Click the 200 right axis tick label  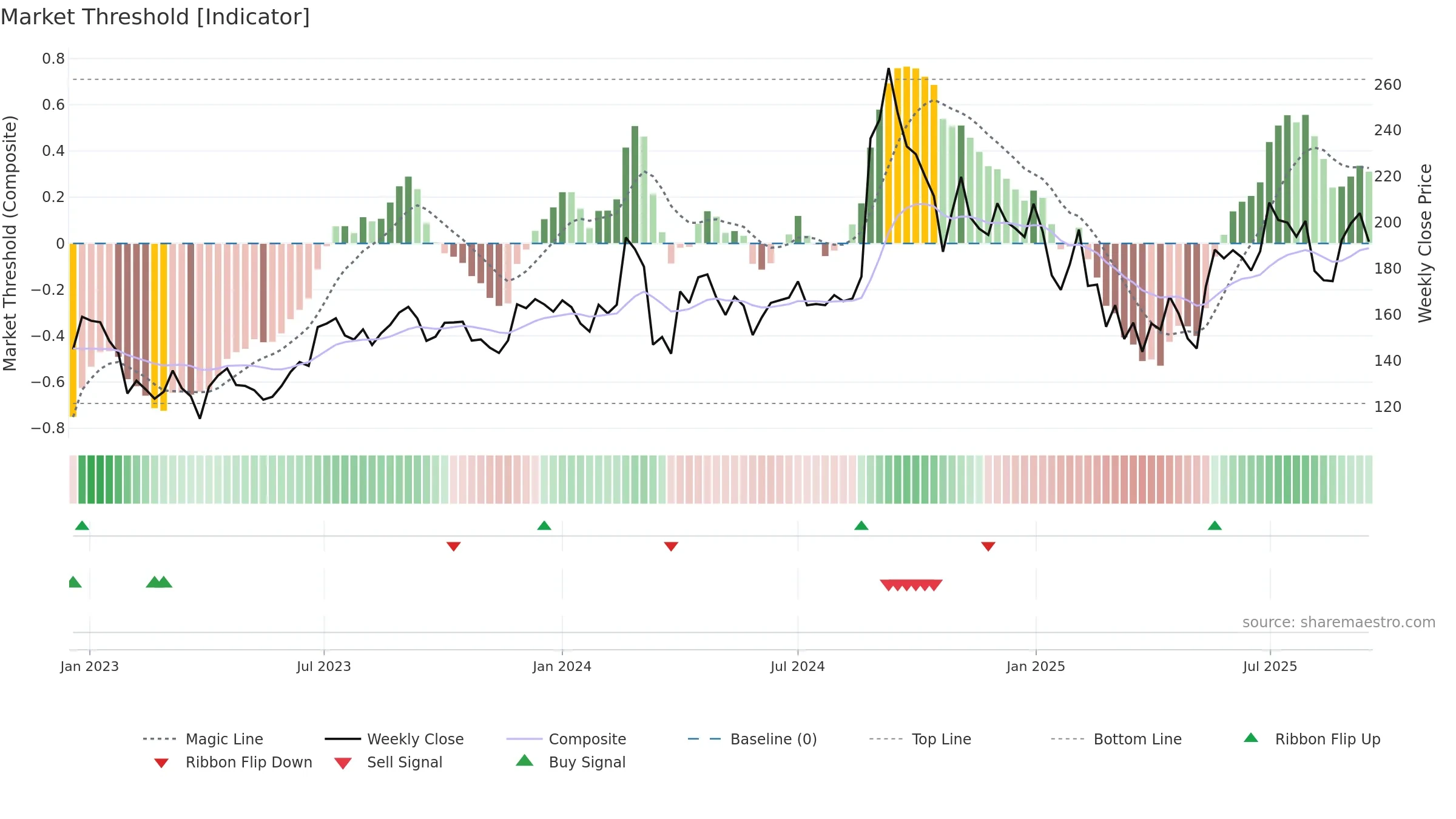pyautogui.click(x=1388, y=222)
